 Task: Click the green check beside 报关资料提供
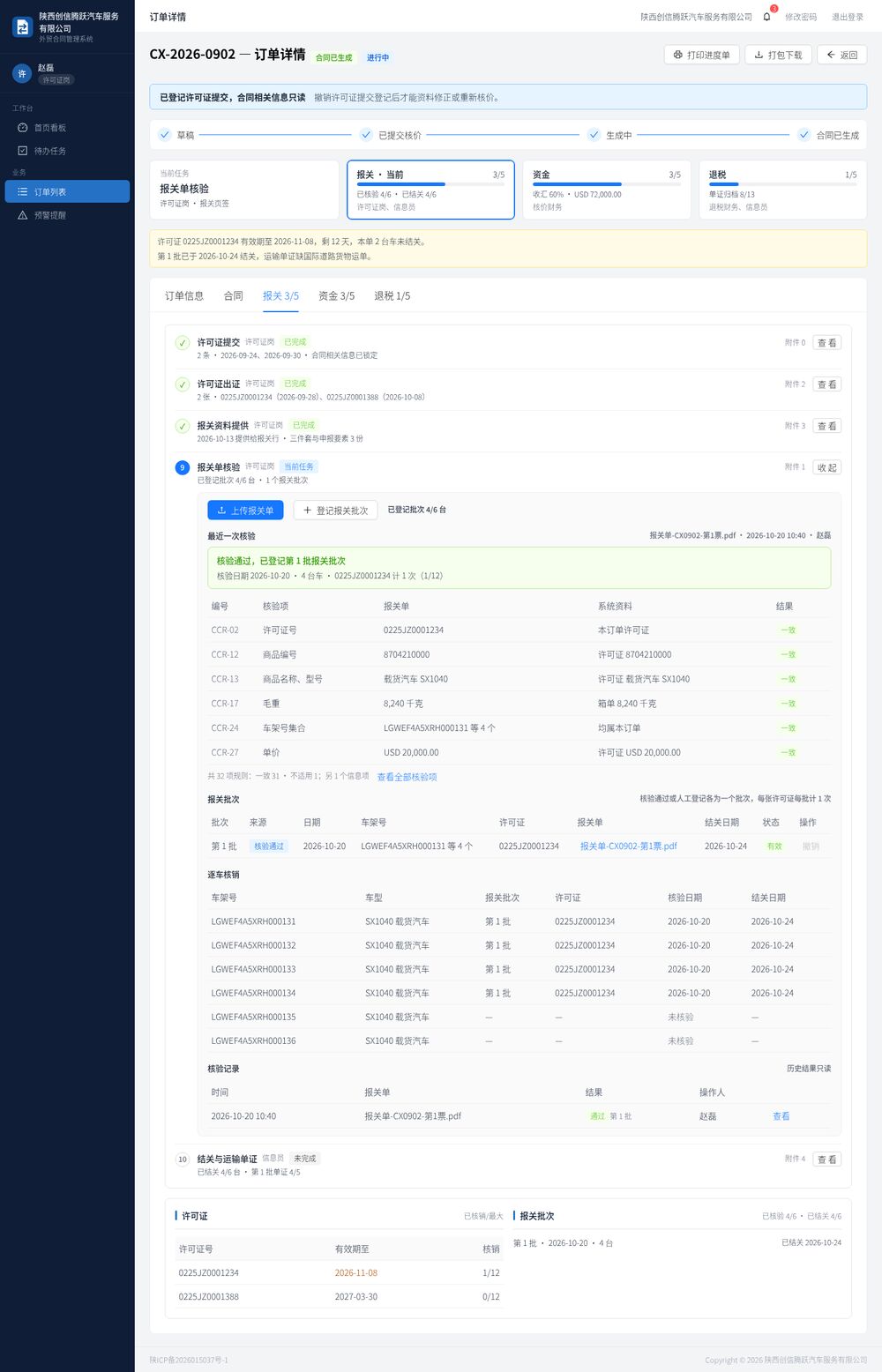pos(183,426)
